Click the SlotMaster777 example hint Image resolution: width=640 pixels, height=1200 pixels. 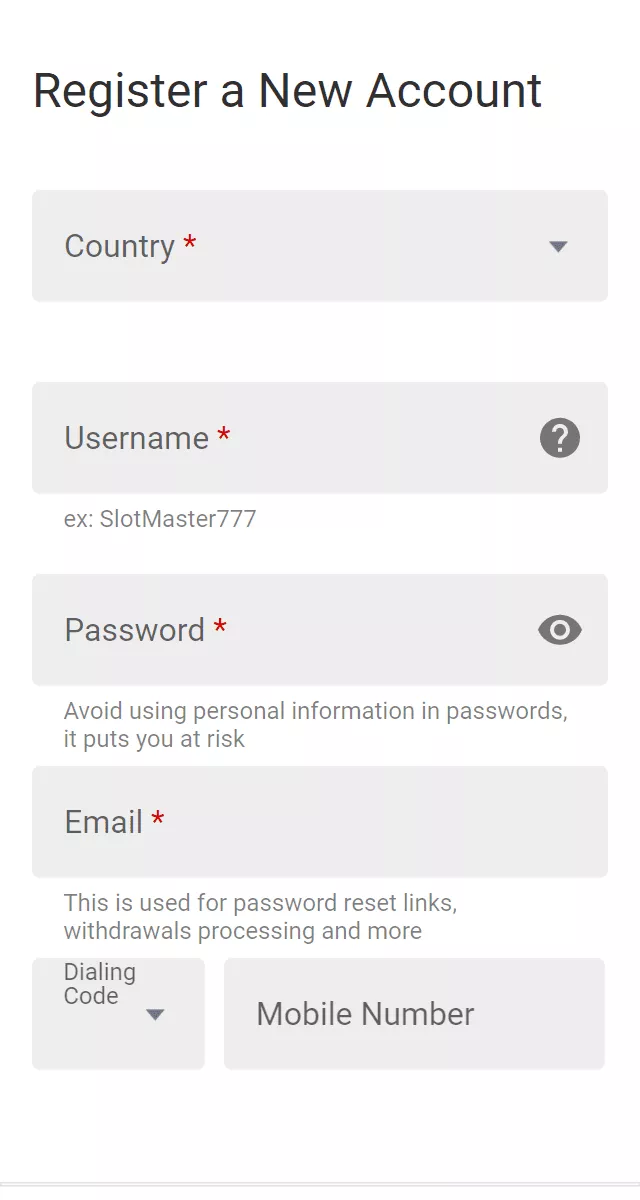point(160,519)
